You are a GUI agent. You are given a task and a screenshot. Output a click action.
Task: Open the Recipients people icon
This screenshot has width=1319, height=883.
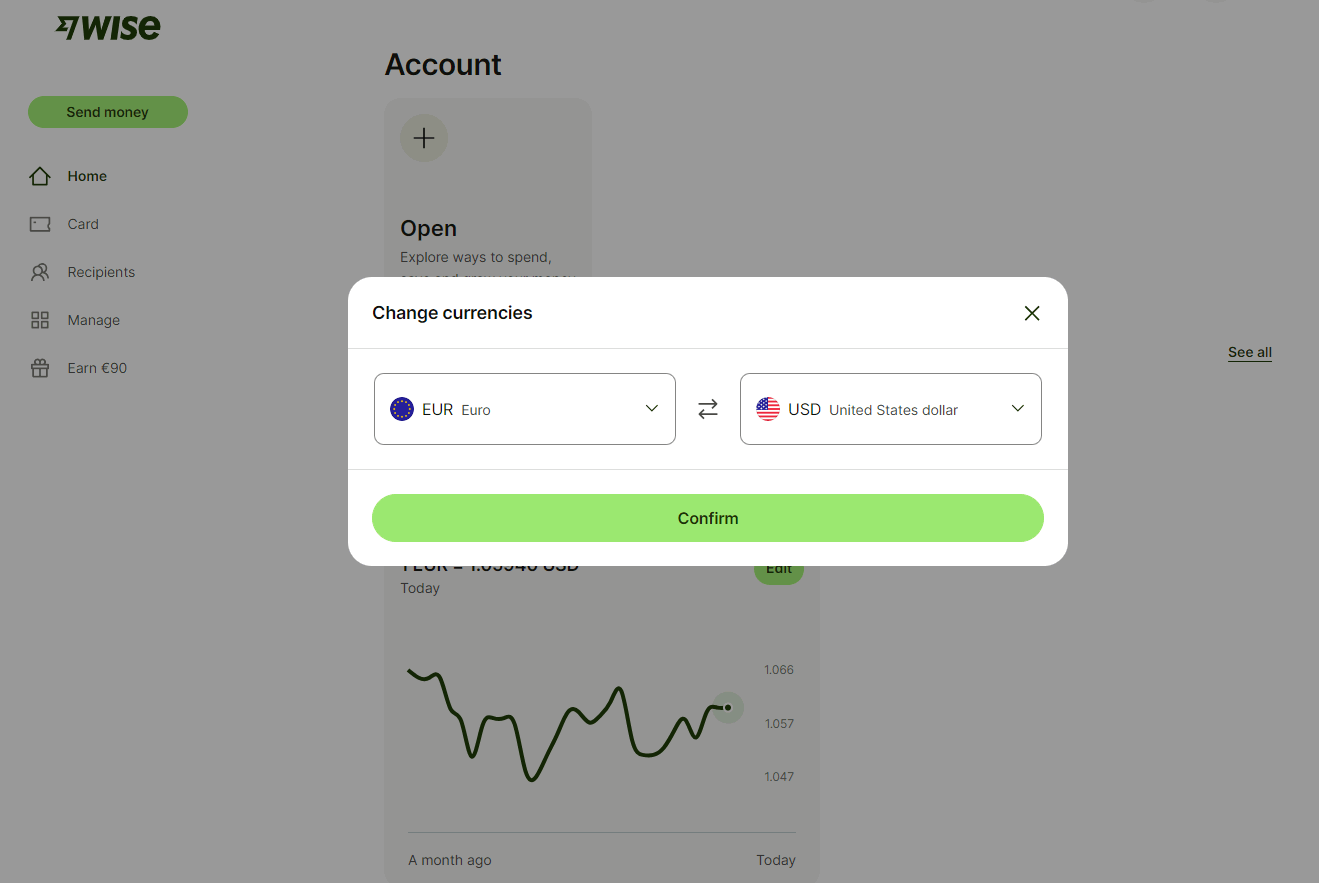point(40,272)
